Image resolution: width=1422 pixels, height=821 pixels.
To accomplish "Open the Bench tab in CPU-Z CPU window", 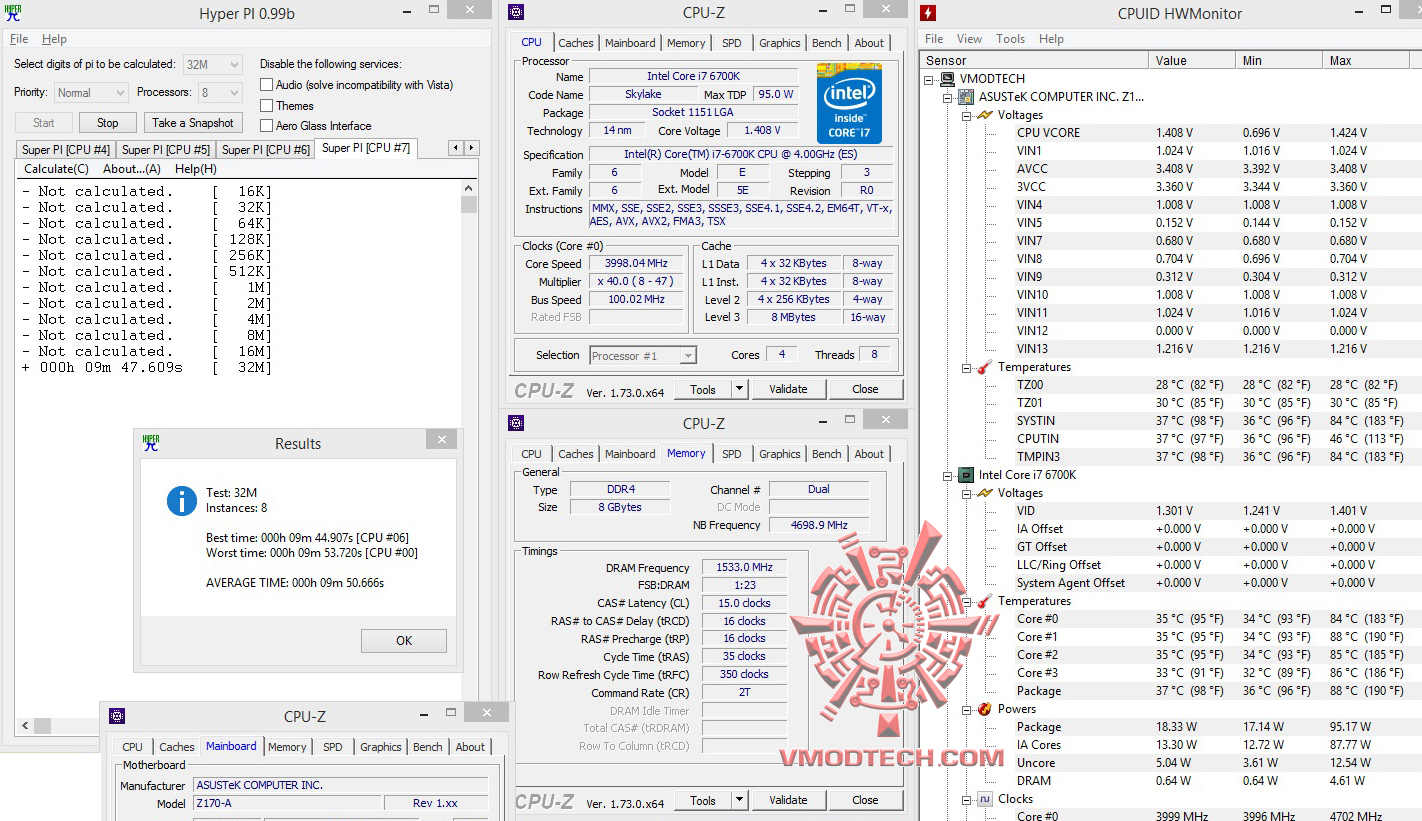I will click(x=827, y=43).
